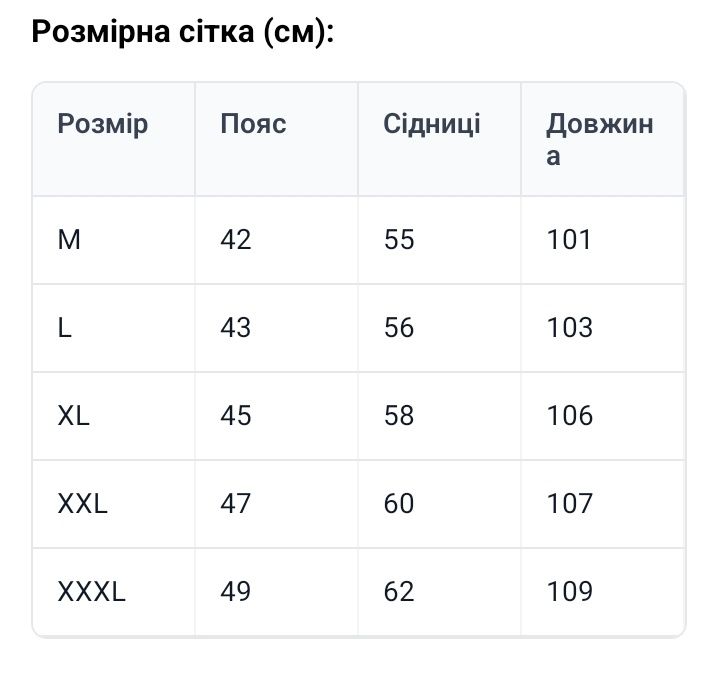Select the XXXL size cell

tap(92, 592)
